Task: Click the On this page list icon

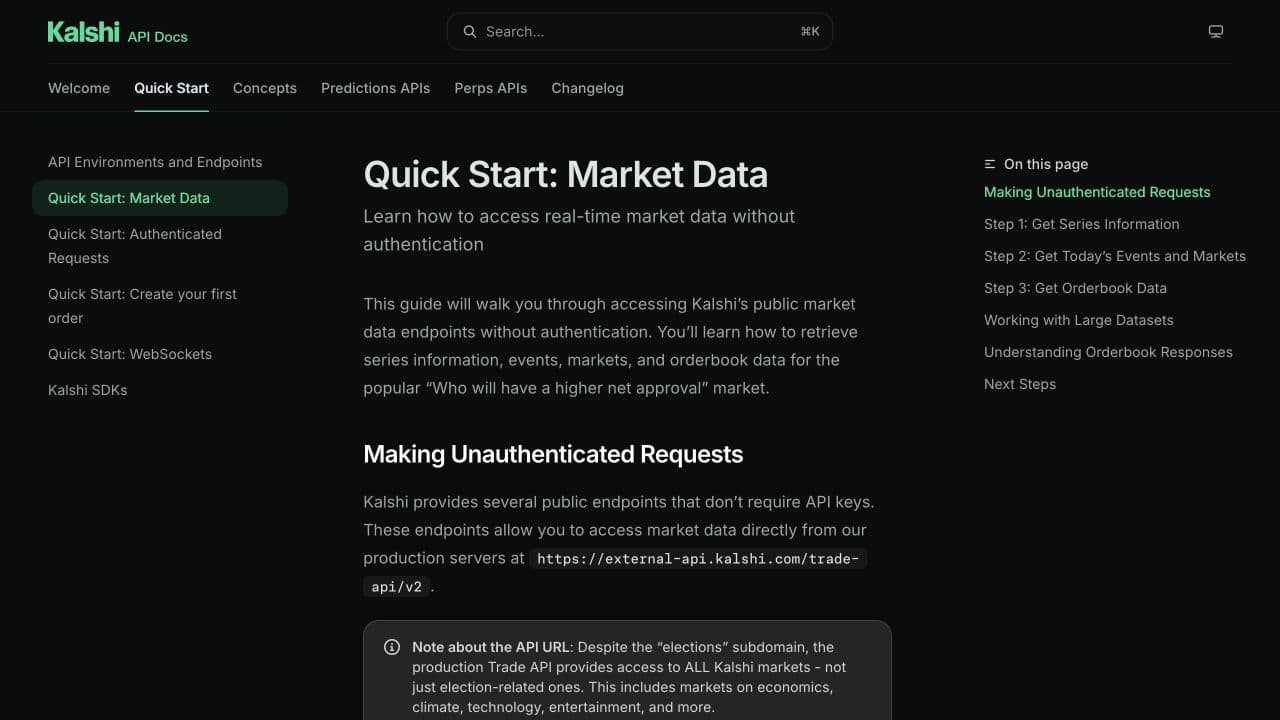Action: click(990, 164)
